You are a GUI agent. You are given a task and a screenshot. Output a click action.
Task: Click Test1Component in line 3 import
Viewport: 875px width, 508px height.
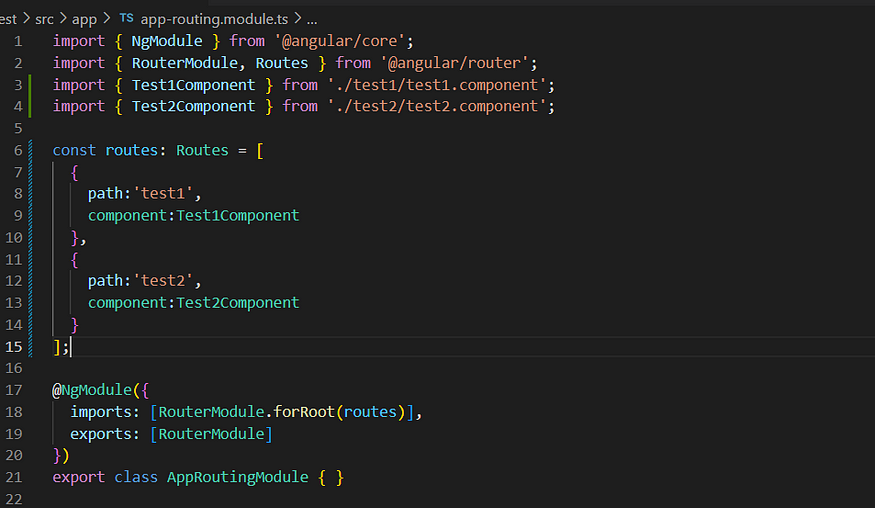193,85
